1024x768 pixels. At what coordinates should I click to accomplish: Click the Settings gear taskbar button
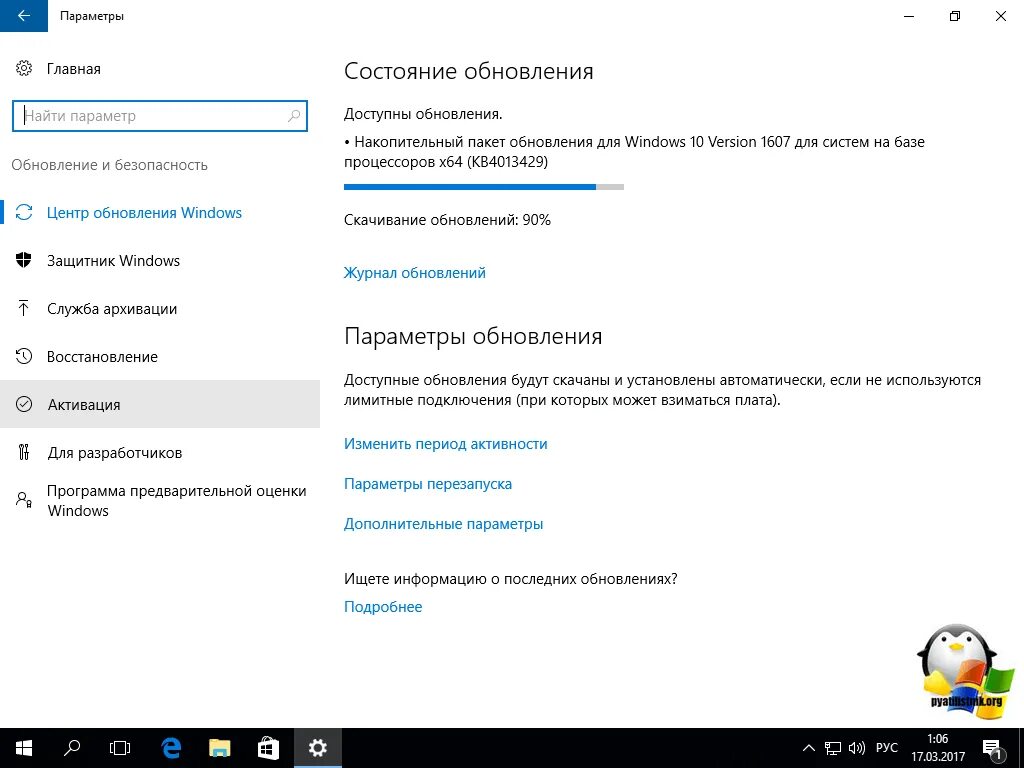tap(317, 748)
